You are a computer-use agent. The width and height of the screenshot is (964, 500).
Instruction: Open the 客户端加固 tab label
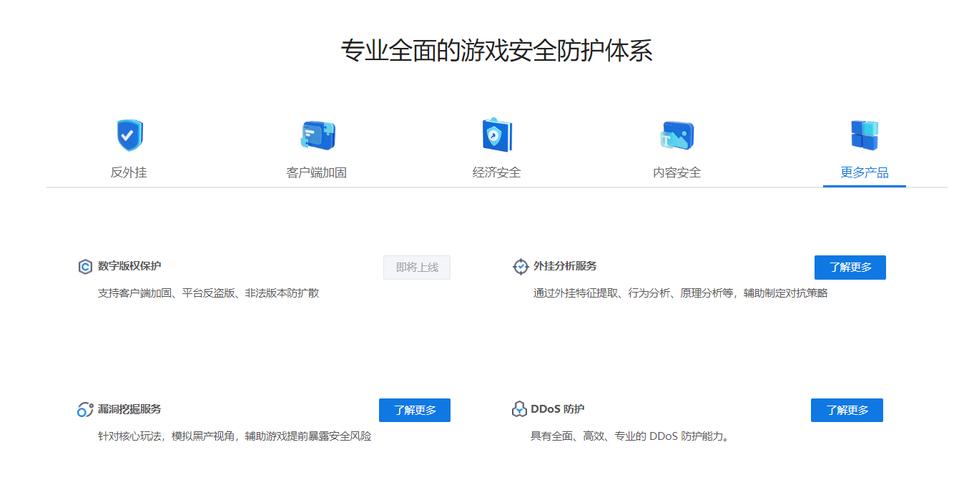click(x=317, y=172)
